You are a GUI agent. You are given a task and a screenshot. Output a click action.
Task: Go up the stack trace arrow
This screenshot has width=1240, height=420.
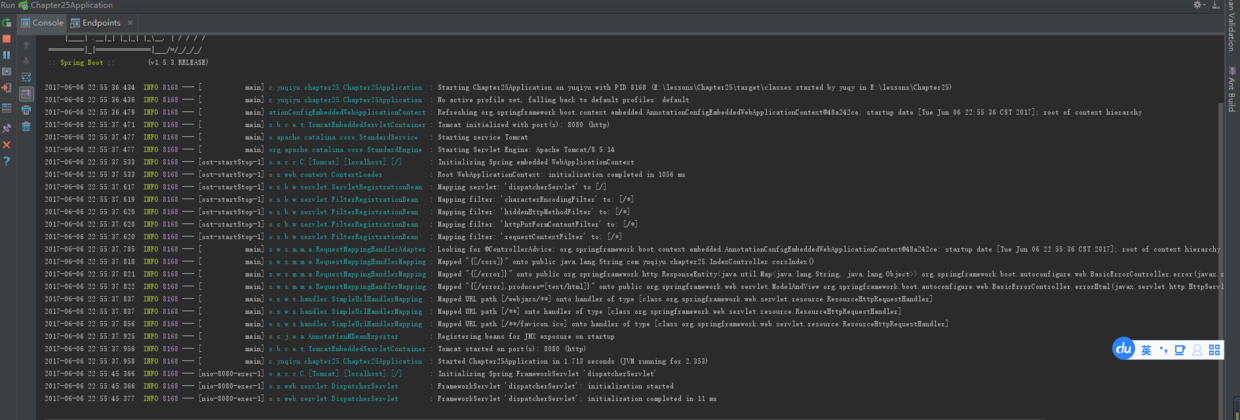(26, 44)
